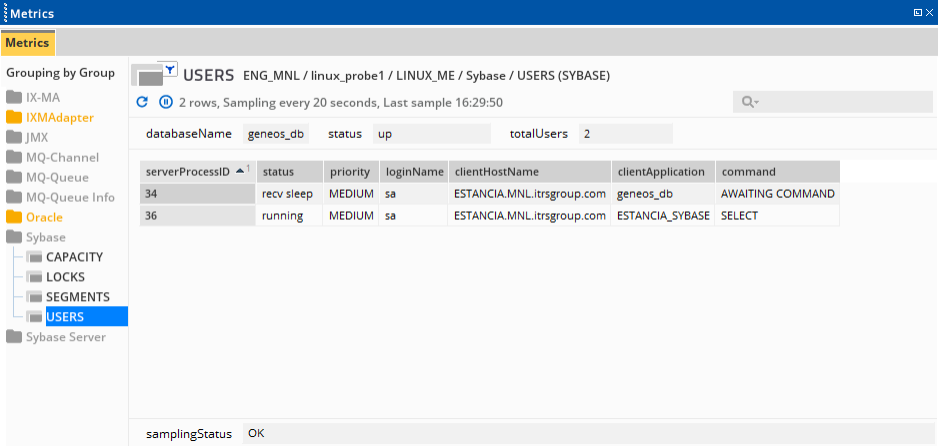Viewport: 938px width, 446px height.
Task: Undock the Metrics panel with float icon
Action: (x=917, y=13)
